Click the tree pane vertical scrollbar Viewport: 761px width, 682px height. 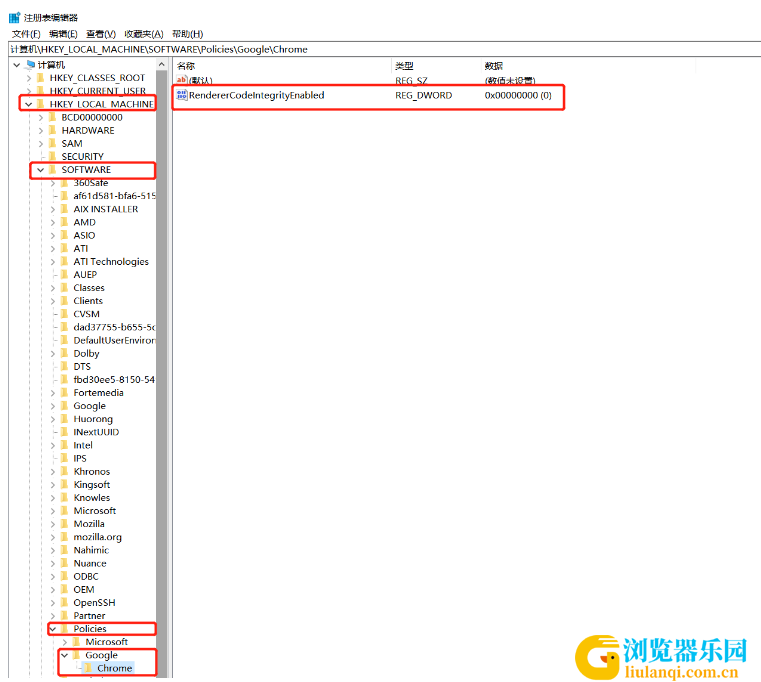[162, 374]
